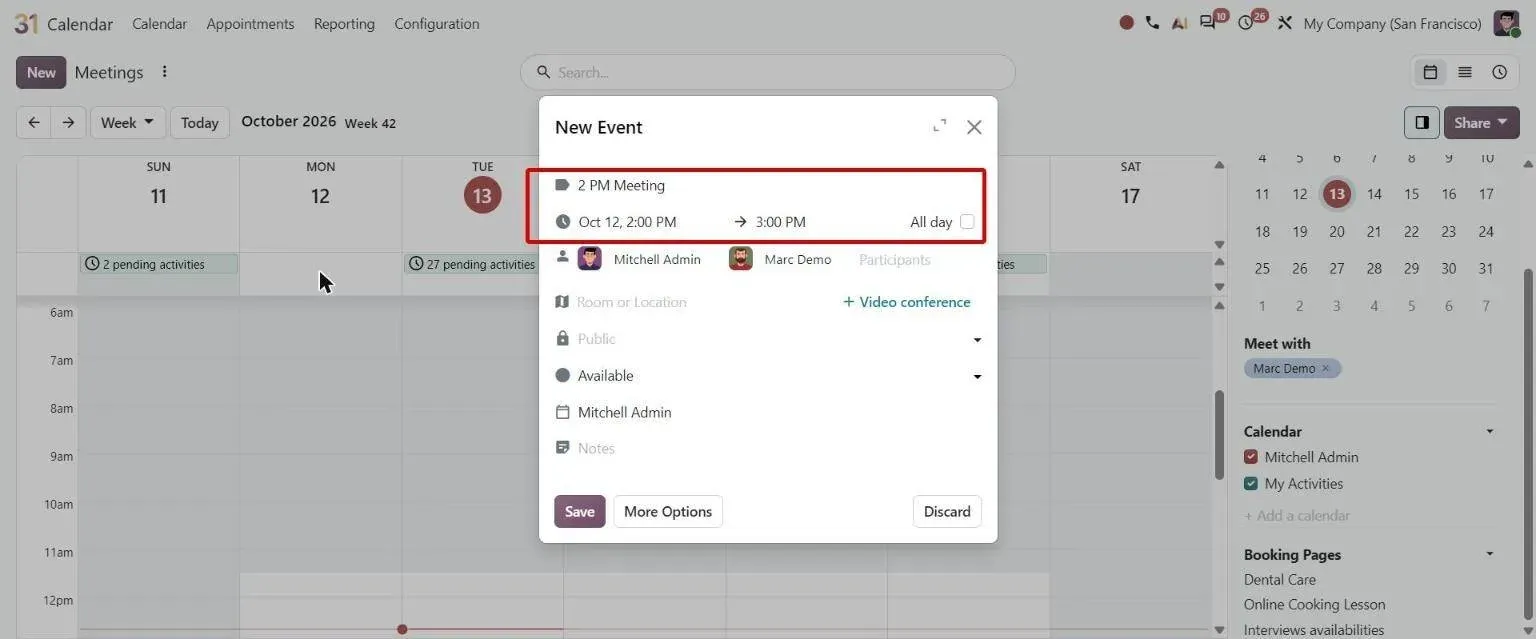Open the user avatar menu
This screenshot has height=639, width=1536.
[1506, 23]
